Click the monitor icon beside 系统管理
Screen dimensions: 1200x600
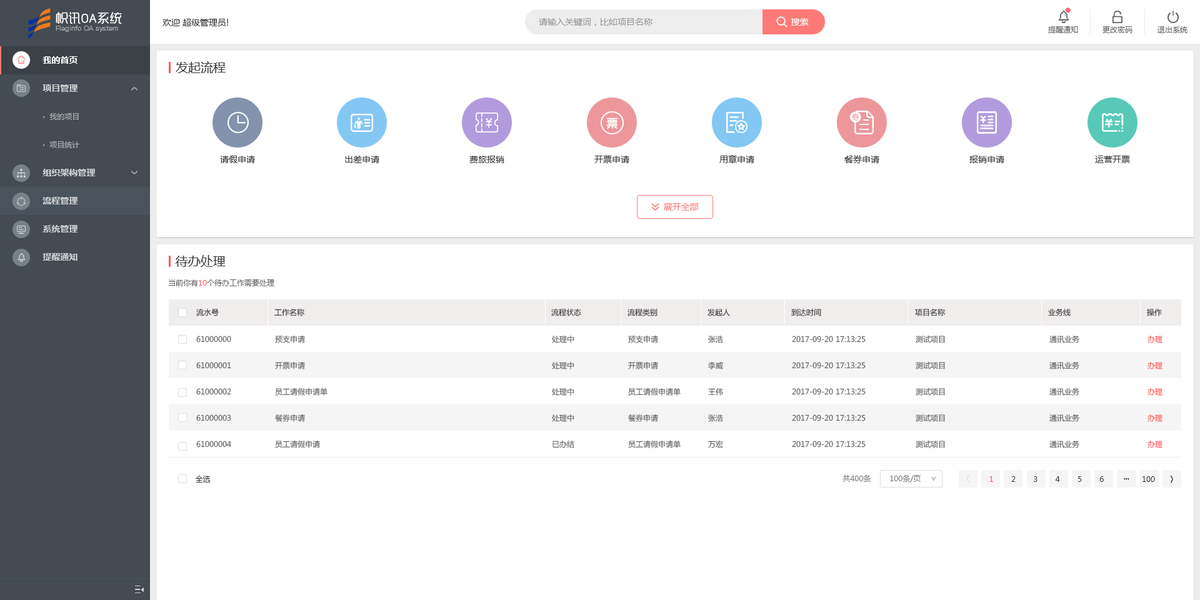pyautogui.click(x=21, y=229)
